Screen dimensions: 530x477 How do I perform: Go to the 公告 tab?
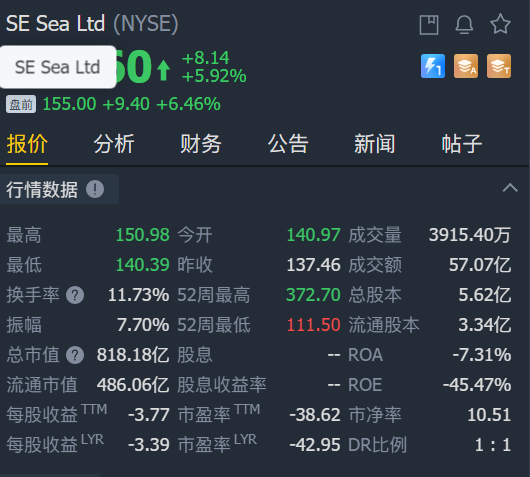point(288,144)
